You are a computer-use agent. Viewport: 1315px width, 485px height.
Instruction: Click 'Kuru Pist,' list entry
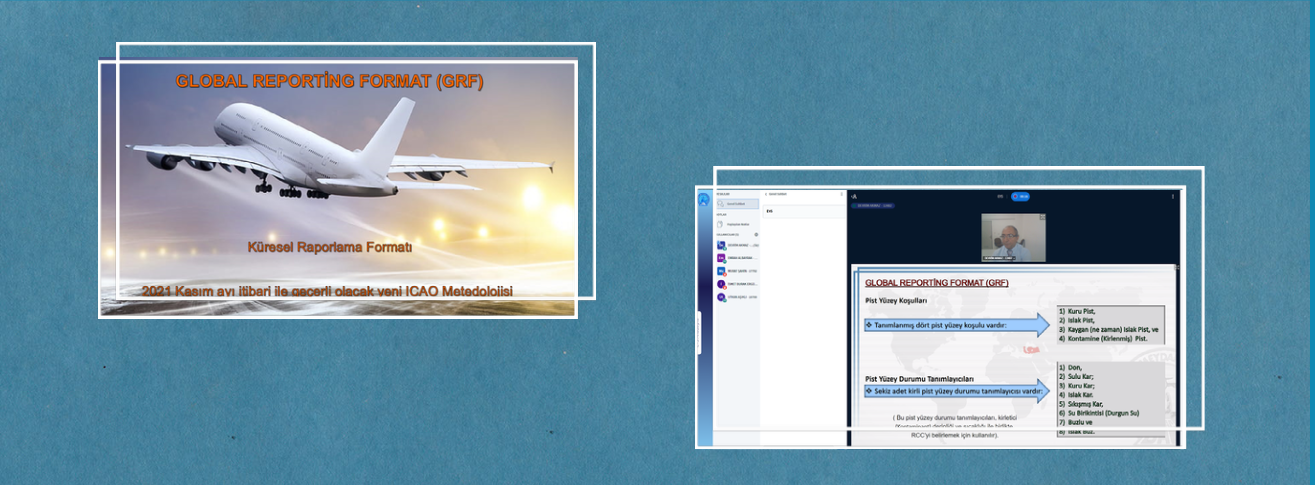[x=1078, y=311]
